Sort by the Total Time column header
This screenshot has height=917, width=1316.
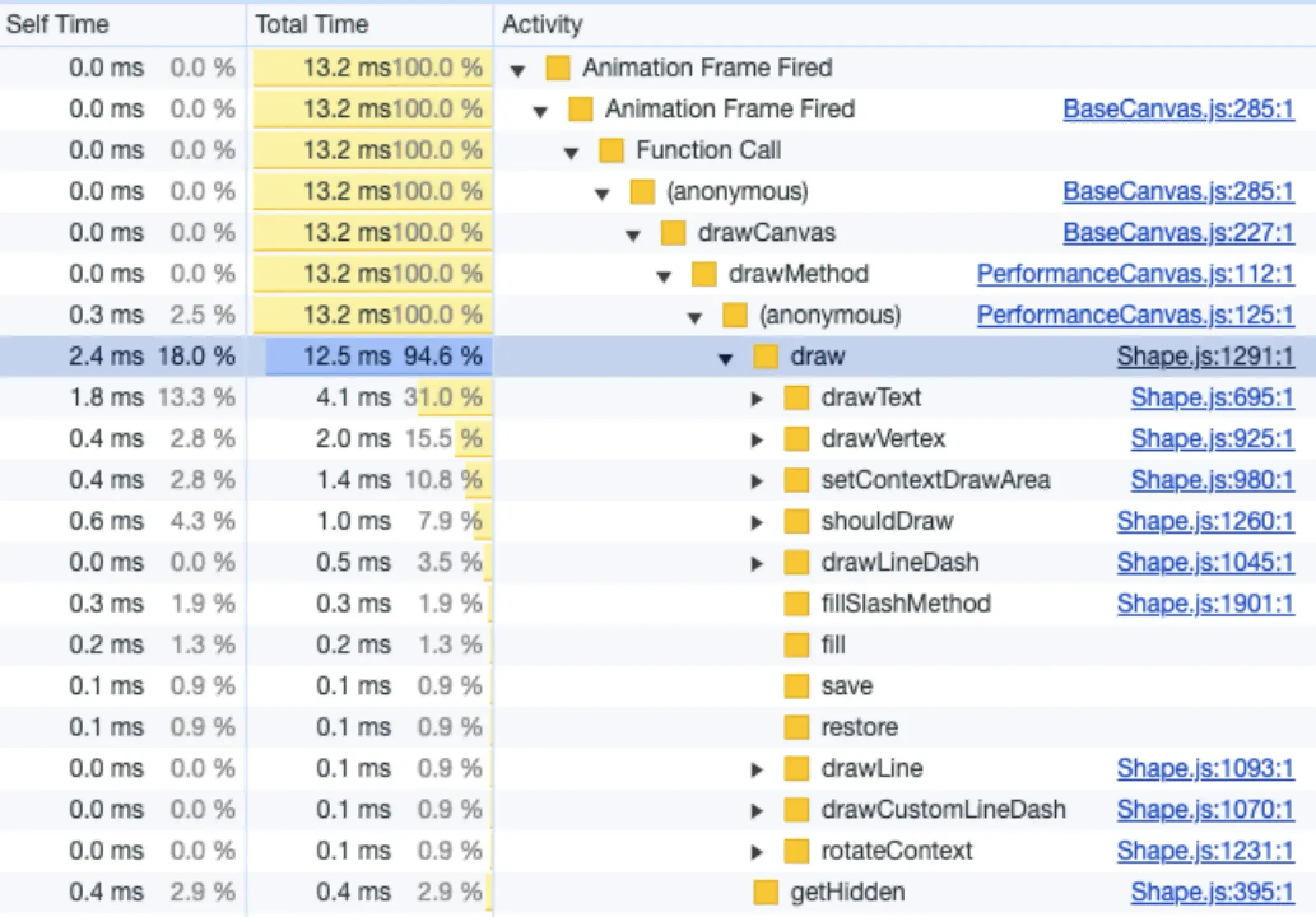[x=311, y=24]
